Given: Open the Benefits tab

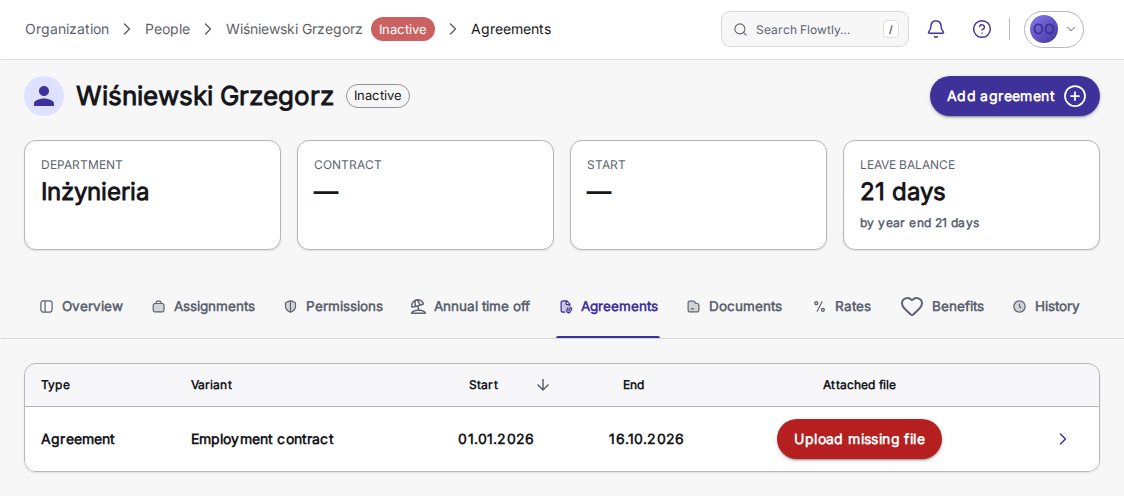Looking at the screenshot, I should click(x=943, y=307).
